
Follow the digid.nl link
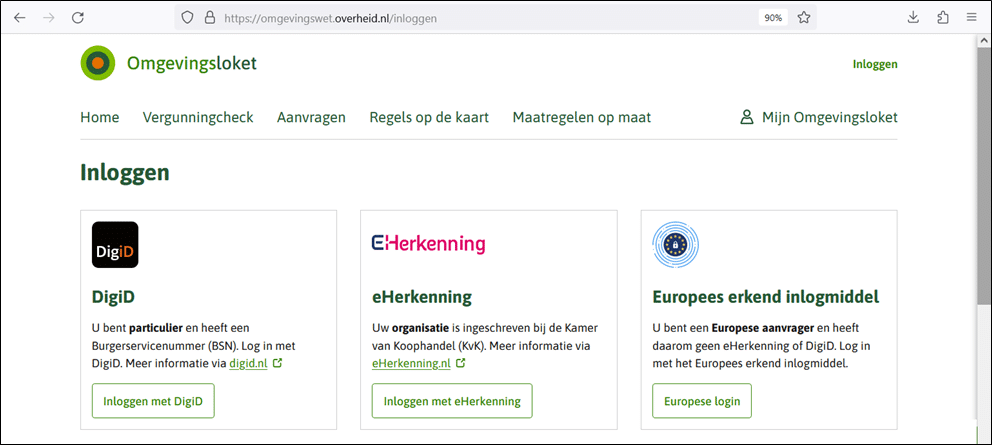[x=249, y=364]
